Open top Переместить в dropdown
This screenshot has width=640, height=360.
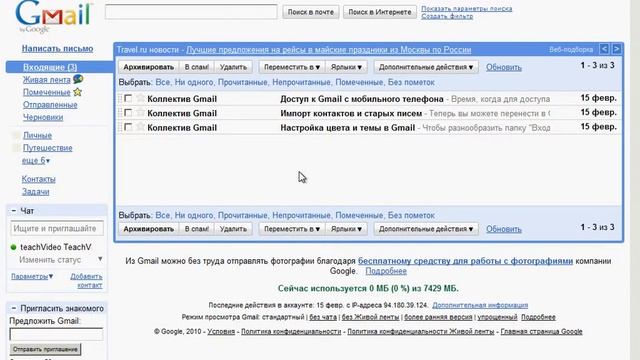[292, 67]
